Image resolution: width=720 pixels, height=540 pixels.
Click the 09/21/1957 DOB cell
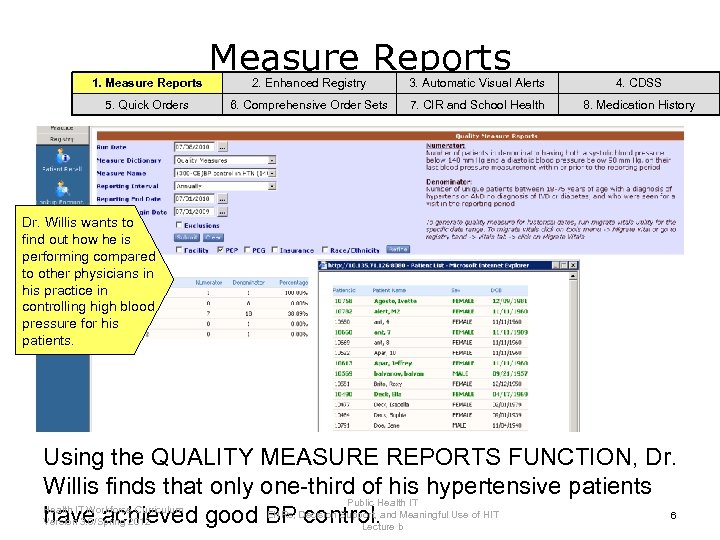coord(510,373)
